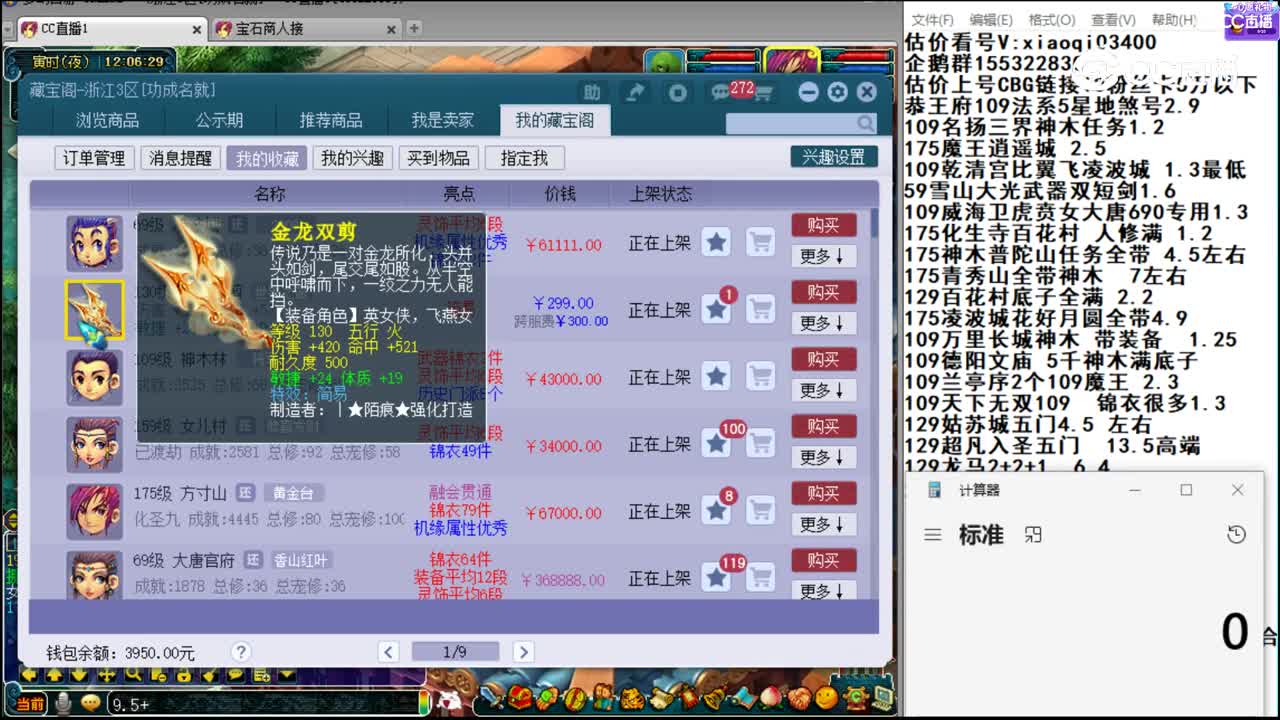The image size is (1280, 720).
Task: Click calculator keep-on-top icon
Action: (1034, 535)
